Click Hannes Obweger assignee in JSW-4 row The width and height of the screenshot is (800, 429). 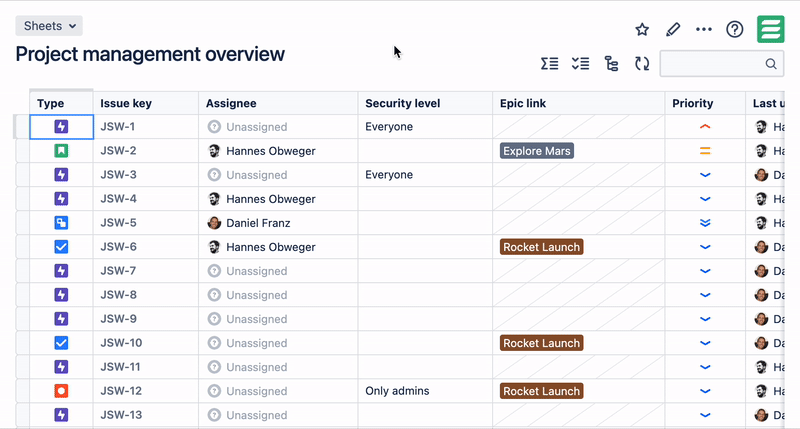point(270,199)
